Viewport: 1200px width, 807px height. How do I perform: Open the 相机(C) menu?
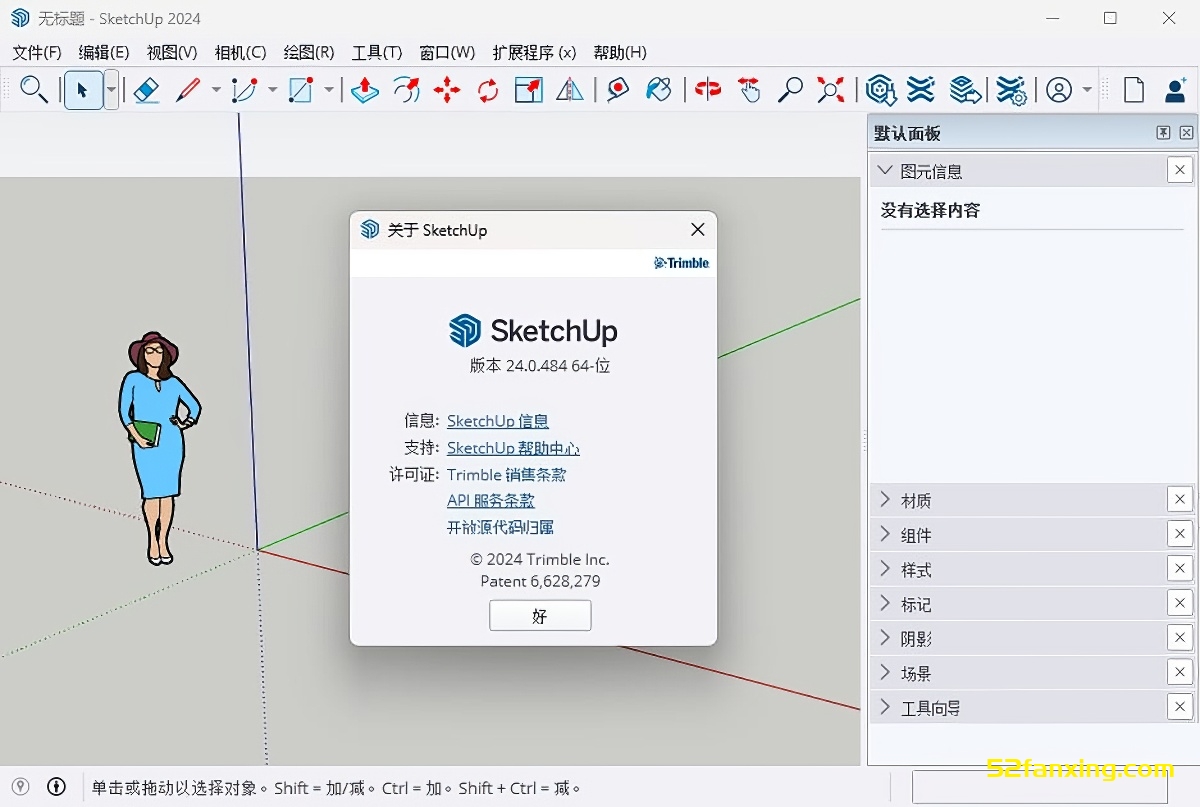click(x=240, y=52)
